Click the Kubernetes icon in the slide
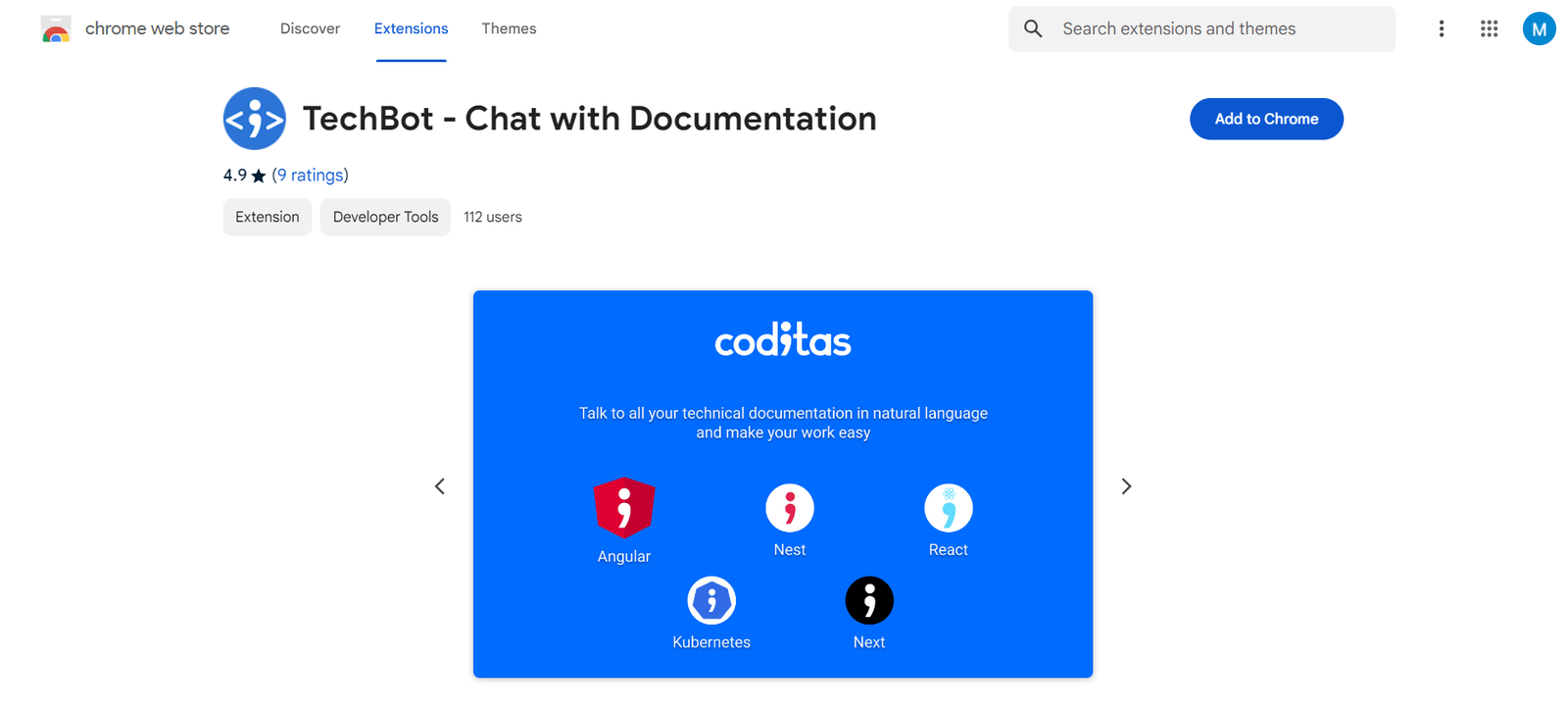 (x=711, y=600)
